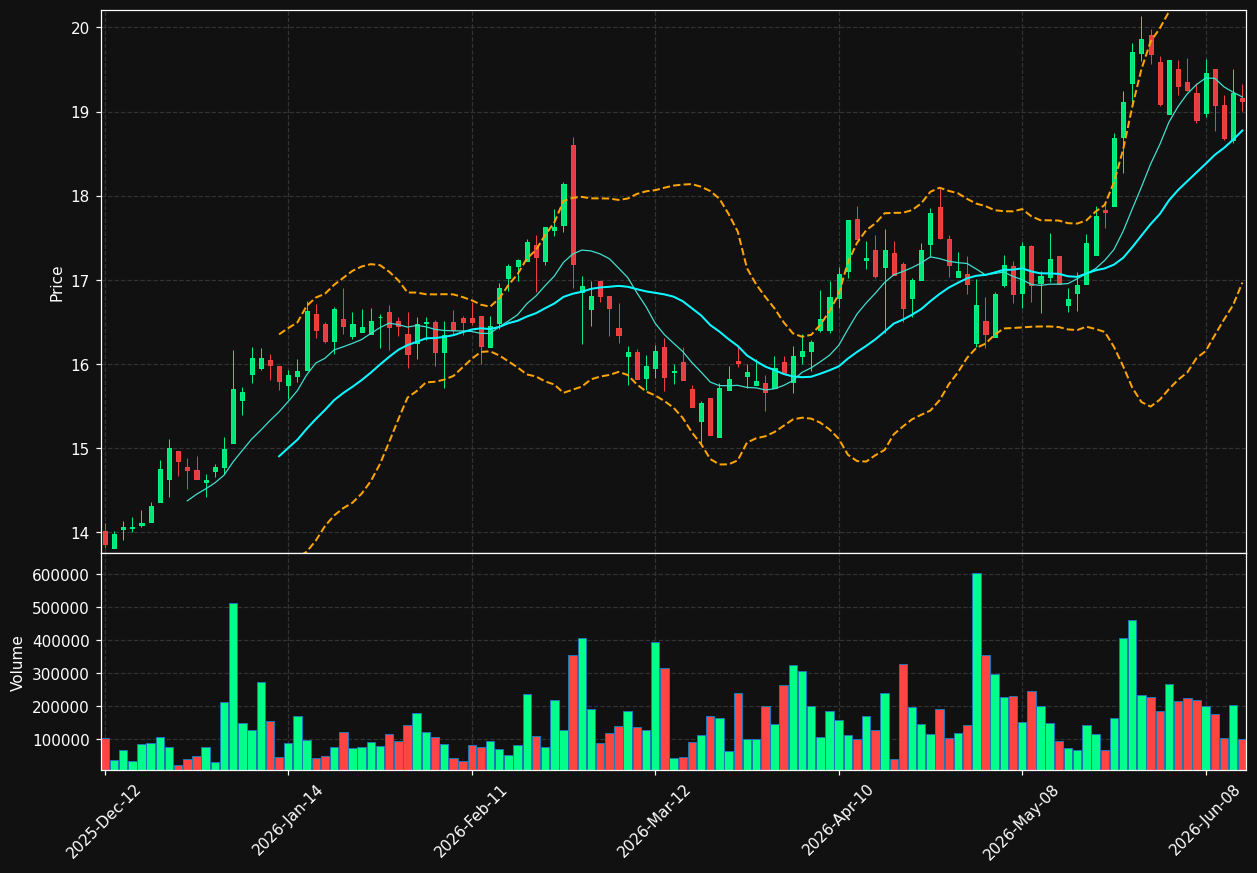The height and width of the screenshot is (873, 1257).
Task: Click volume tick label 500000
Action: click(61, 608)
